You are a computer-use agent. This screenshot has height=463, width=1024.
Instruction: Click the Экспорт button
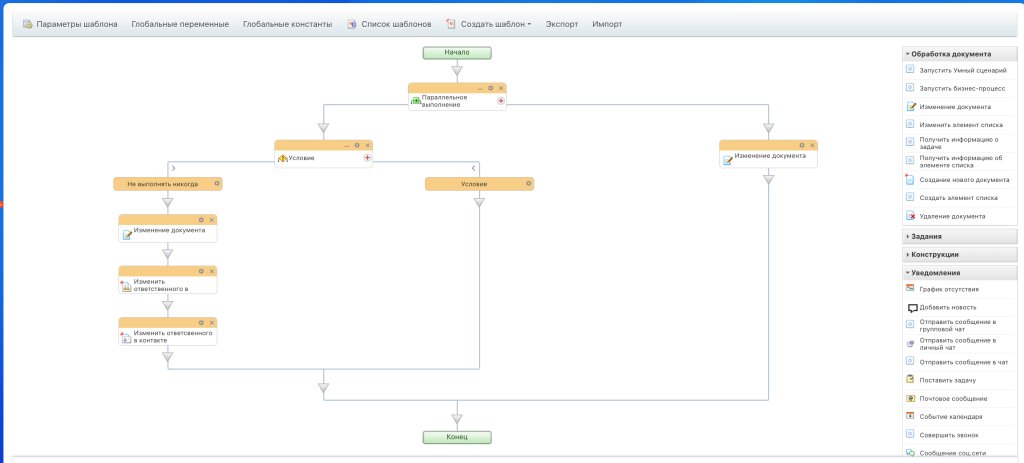pyautogui.click(x=562, y=24)
